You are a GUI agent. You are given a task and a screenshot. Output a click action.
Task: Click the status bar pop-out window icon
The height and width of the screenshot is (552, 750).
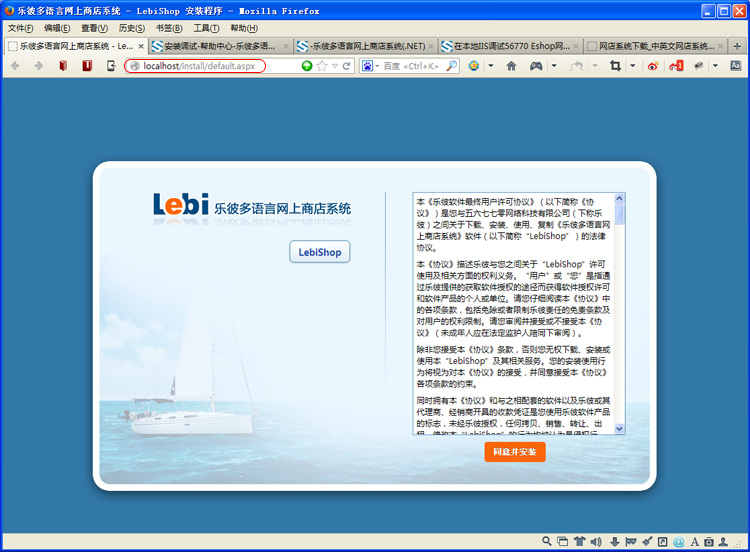[662, 541]
